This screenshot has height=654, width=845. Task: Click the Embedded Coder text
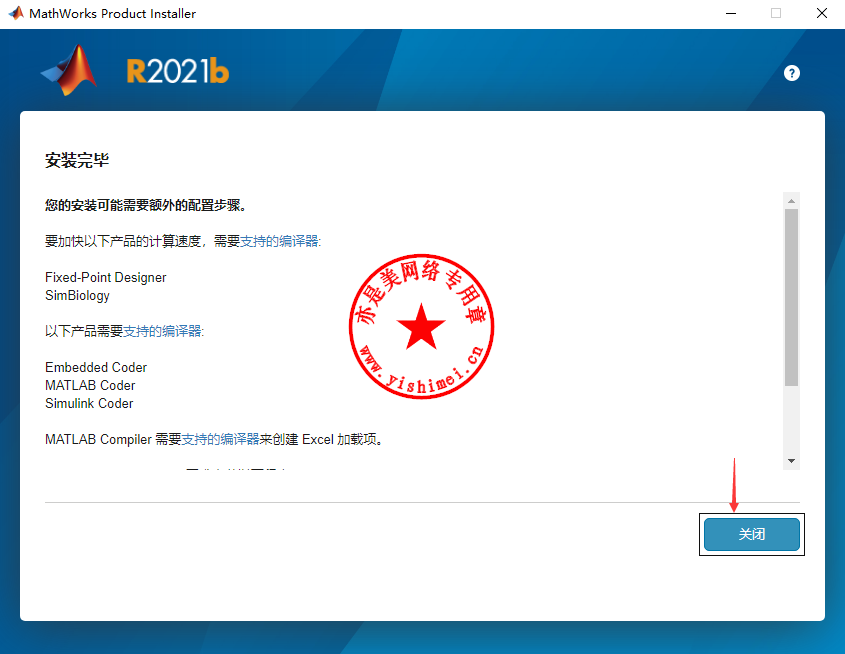pyautogui.click(x=96, y=367)
